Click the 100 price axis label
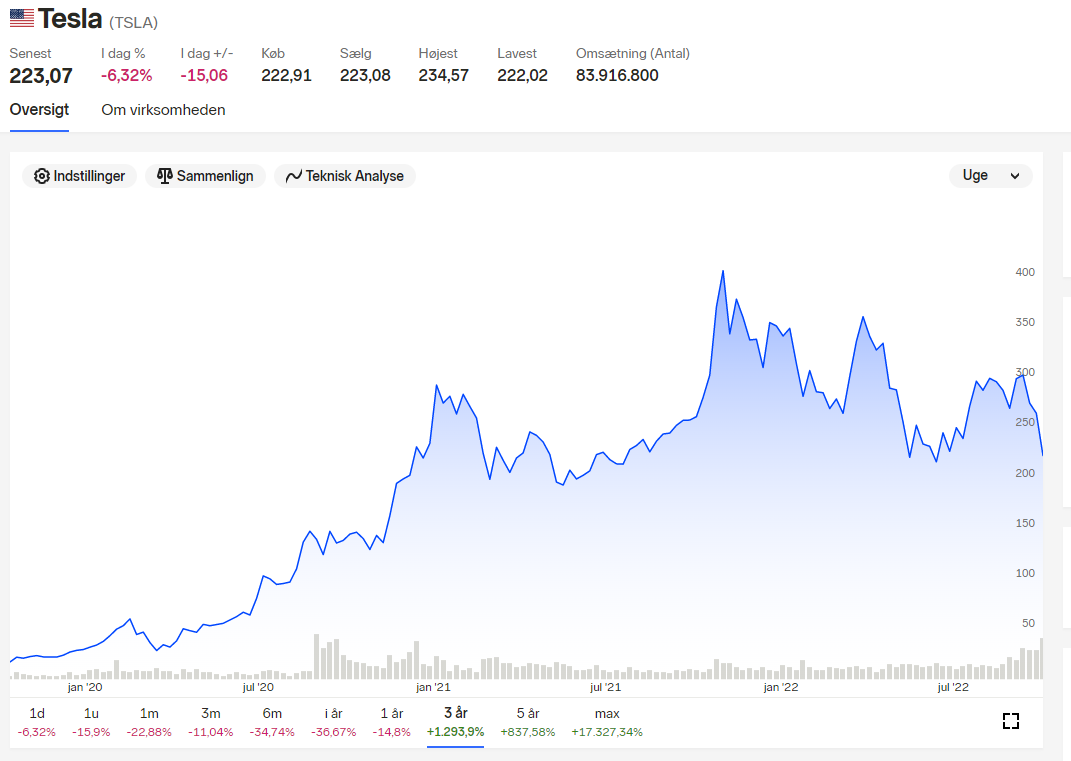The height and width of the screenshot is (761, 1071). 1025,573
